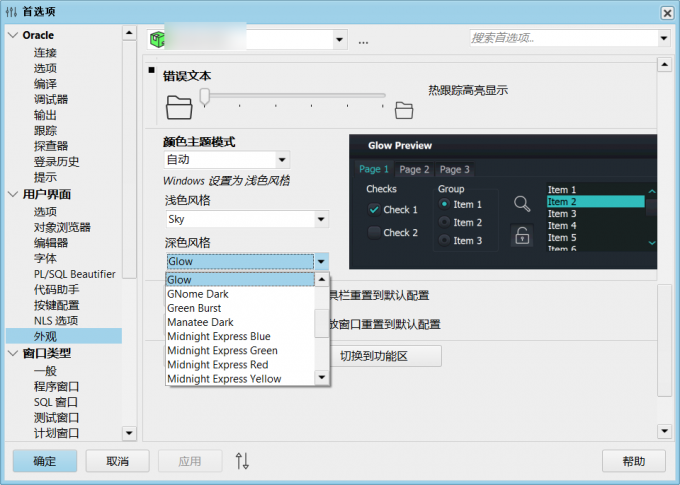This screenshot has height=485, width=680.
Task: Select Item 1 radio button in Group
Action: pyautogui.click(x=444, y=204)
